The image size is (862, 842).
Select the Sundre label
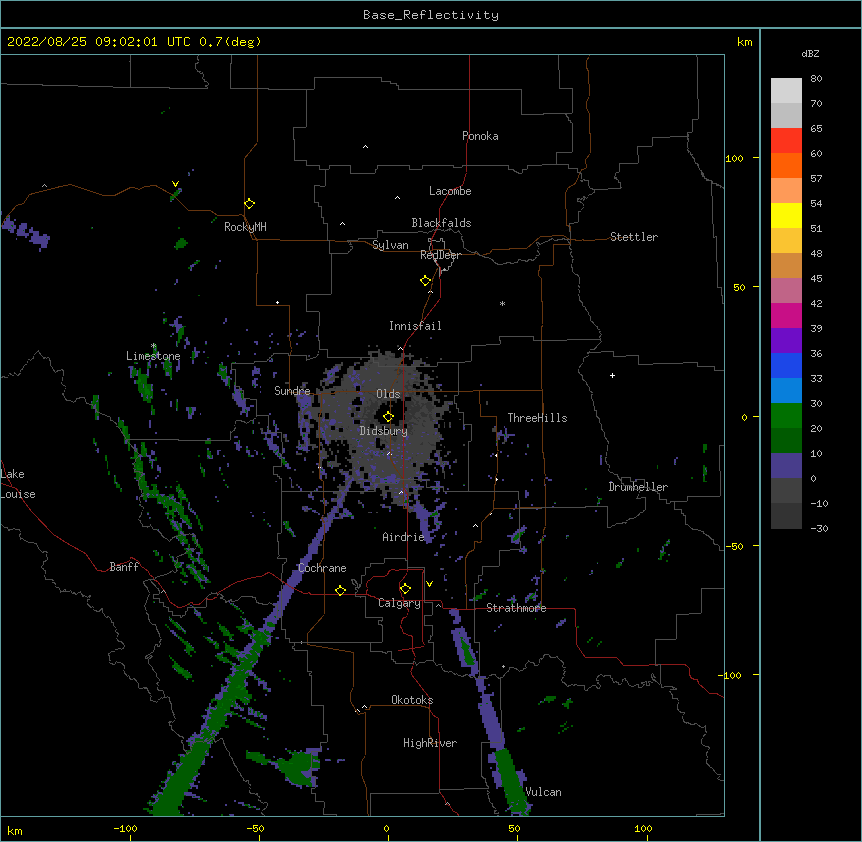[x=292, y=391]
